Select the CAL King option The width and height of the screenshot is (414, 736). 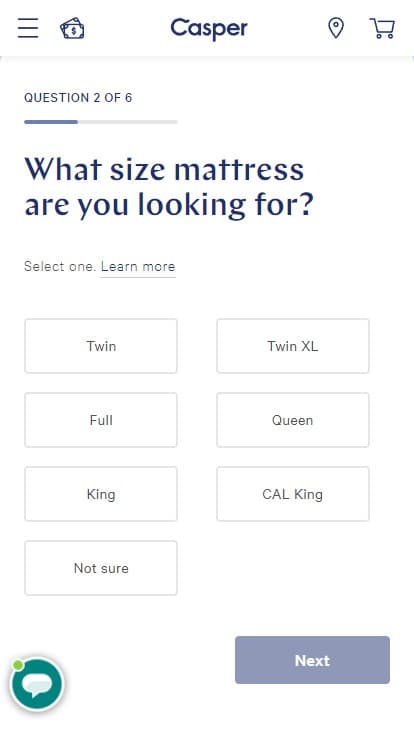[292, 494]
